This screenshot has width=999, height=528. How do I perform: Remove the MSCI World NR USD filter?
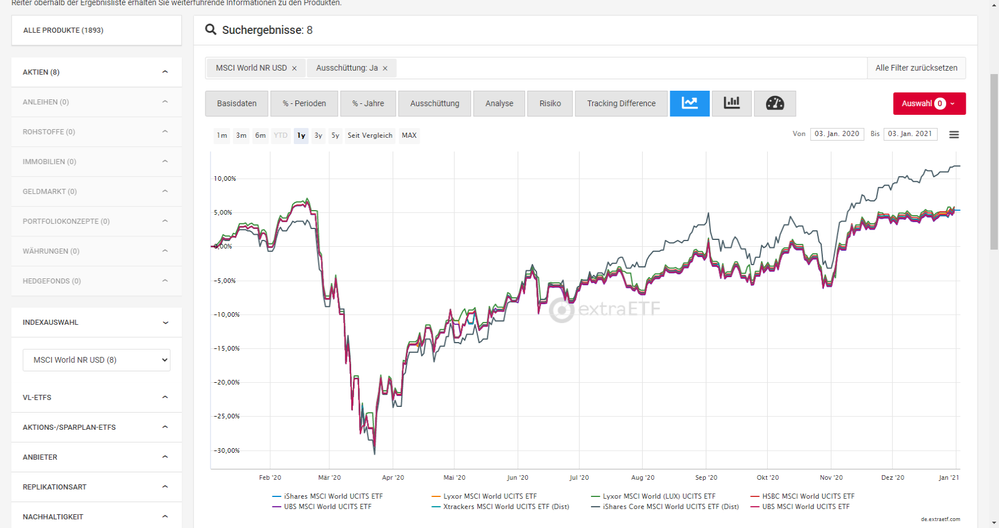pyautogui.click(x=294, y=68)
